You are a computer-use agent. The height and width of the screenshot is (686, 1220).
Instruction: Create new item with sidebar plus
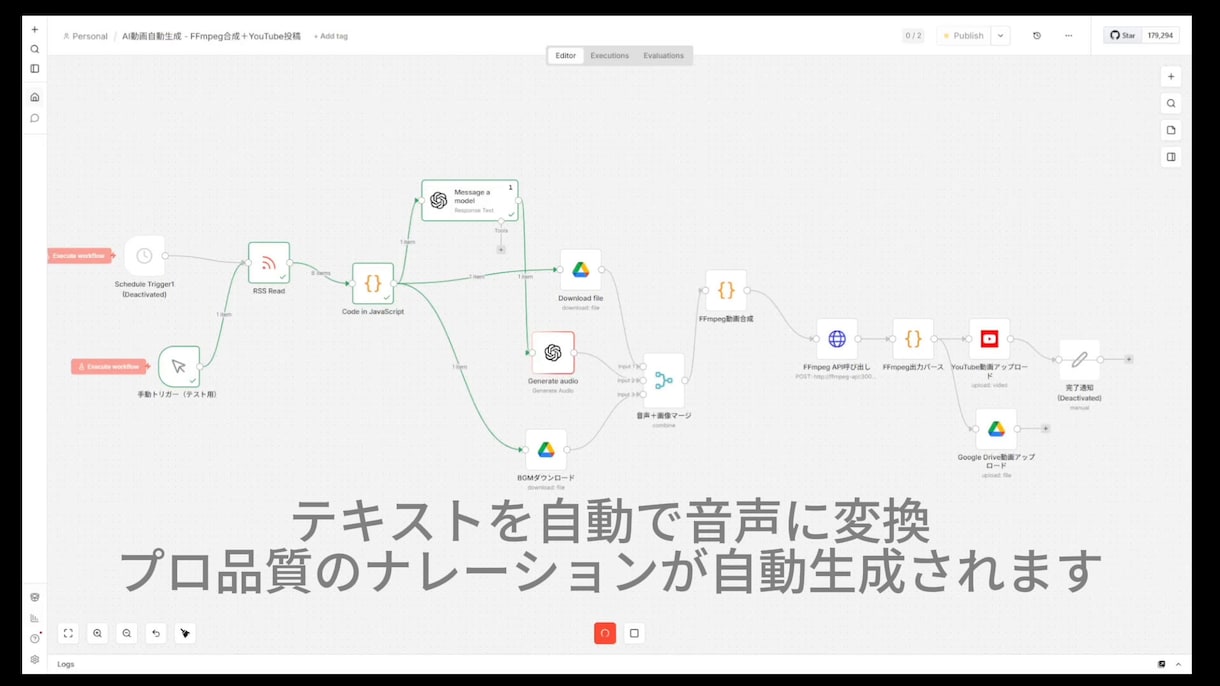coord(35,30)
